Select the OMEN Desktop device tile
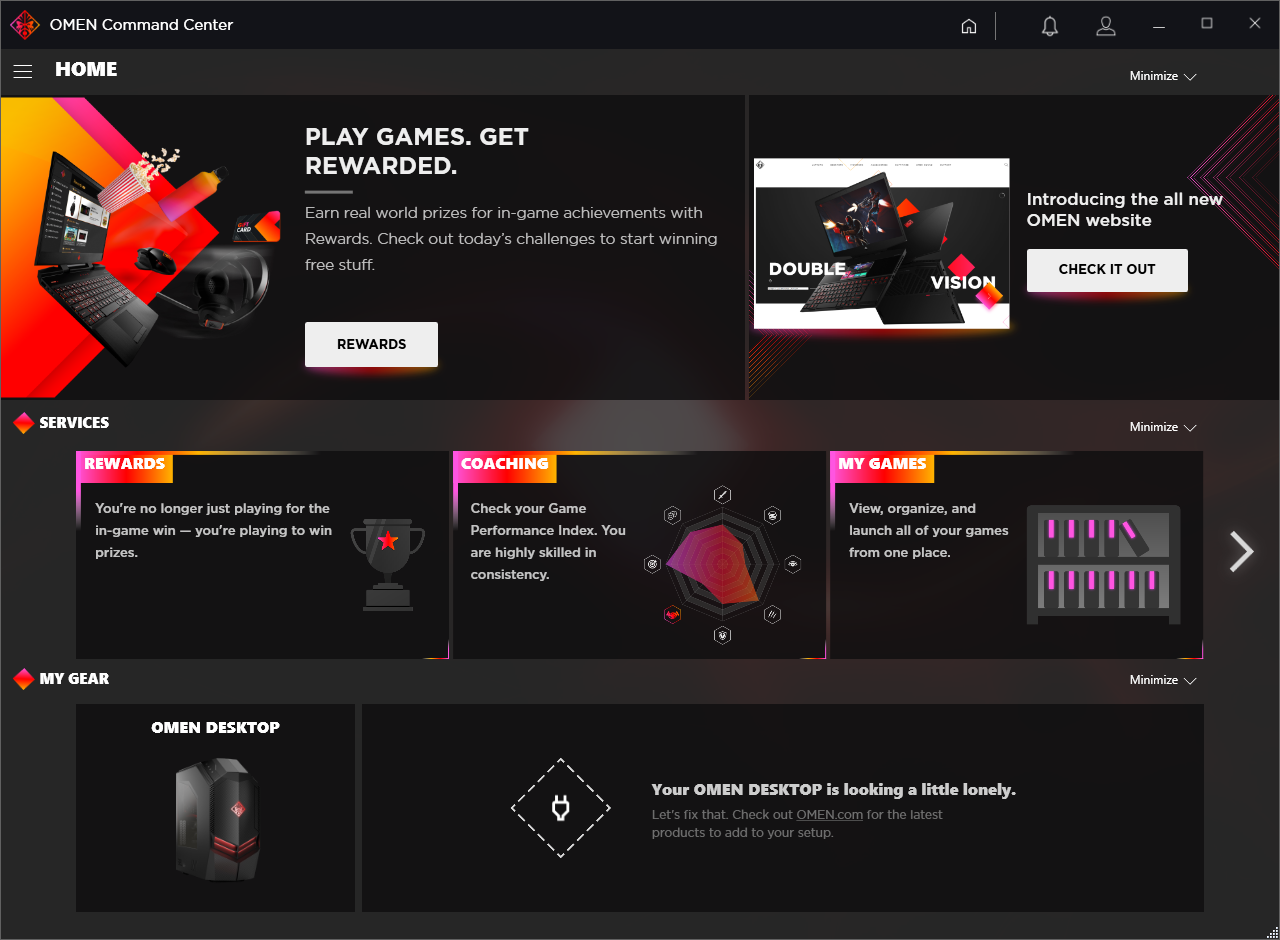This screenshot has height=940, width=1280. [x=215, y=808]
